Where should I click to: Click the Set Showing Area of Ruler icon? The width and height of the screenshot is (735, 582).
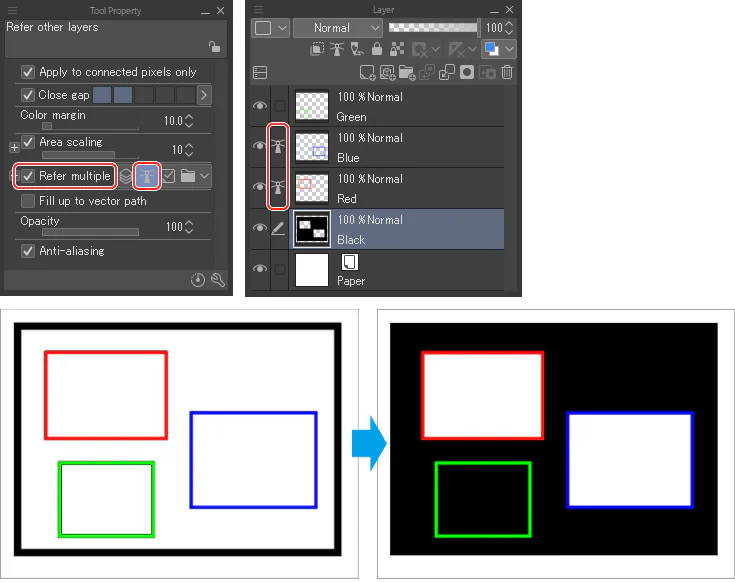tap(456, 49)
